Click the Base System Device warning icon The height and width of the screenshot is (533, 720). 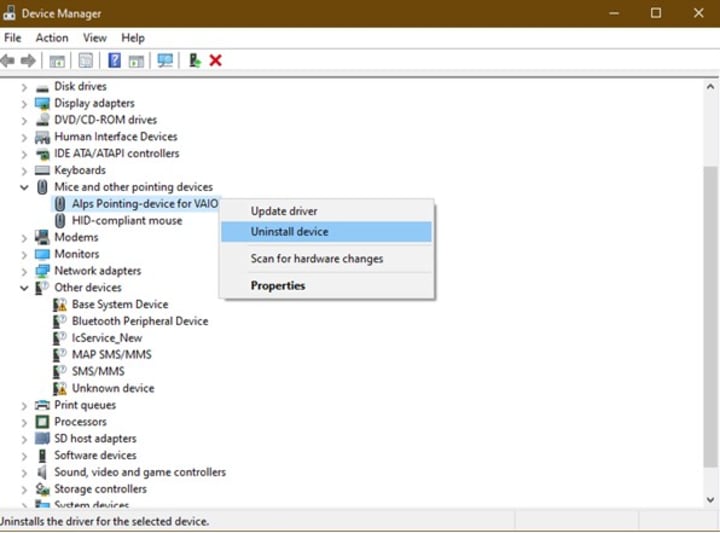(x=60, y=304)
